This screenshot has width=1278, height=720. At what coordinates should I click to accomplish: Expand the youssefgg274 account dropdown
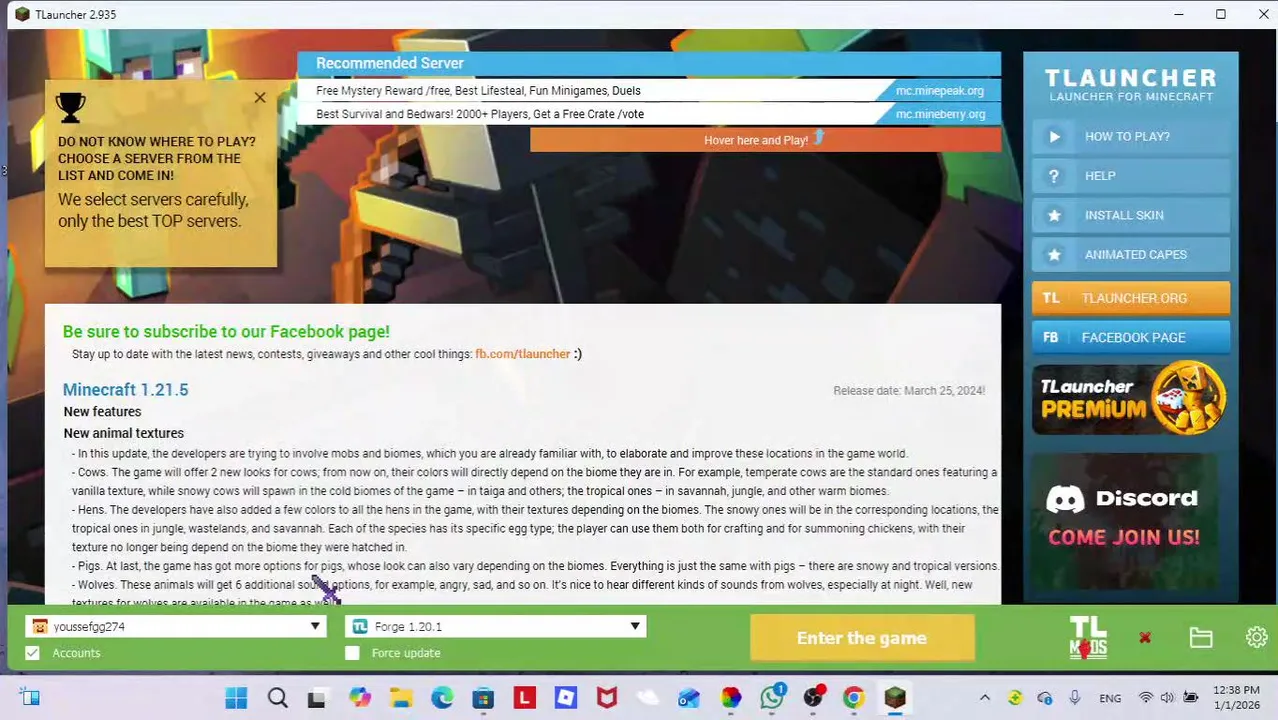tap(315, 627)
